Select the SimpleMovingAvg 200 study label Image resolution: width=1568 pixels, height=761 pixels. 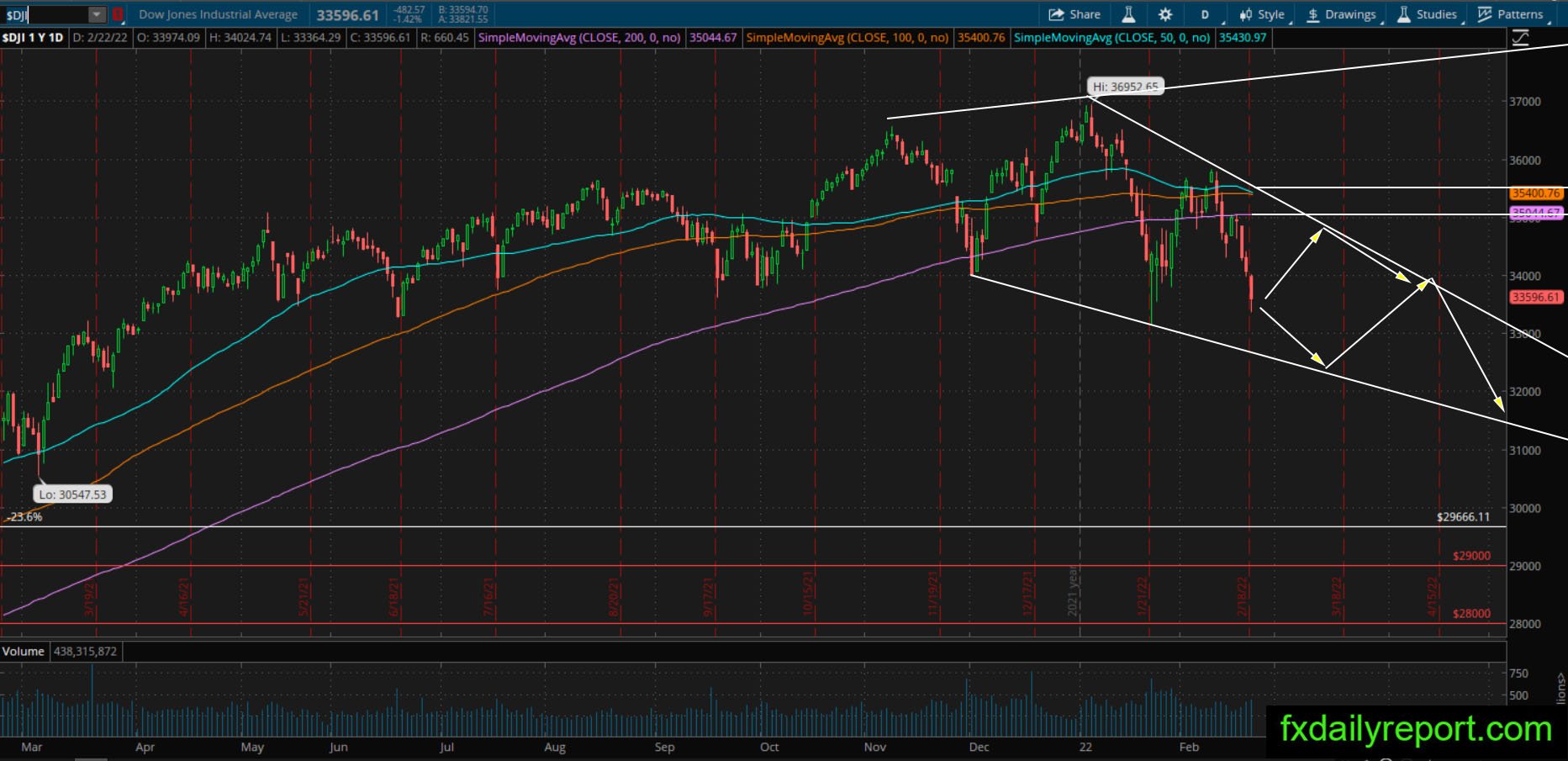pos(579,38)
